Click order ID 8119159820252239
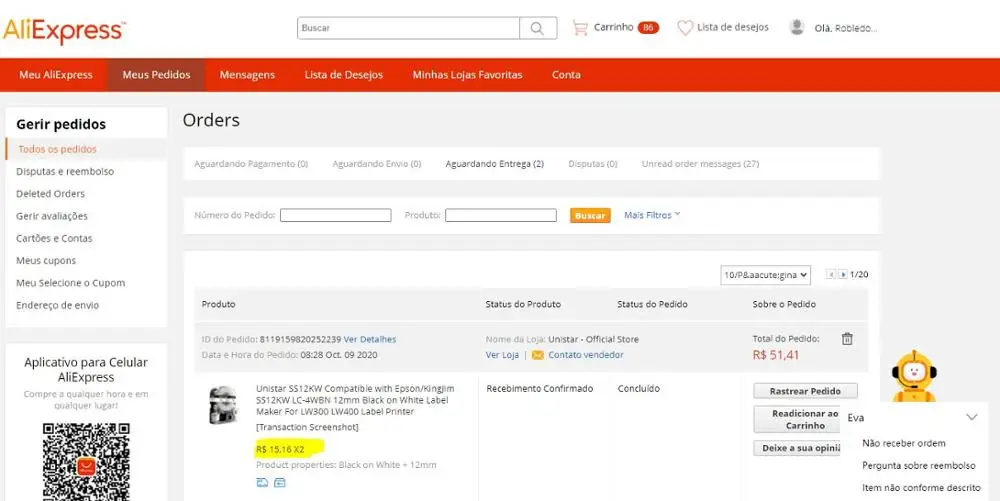This screenshot has height=501, width=1000. [300, 339]
